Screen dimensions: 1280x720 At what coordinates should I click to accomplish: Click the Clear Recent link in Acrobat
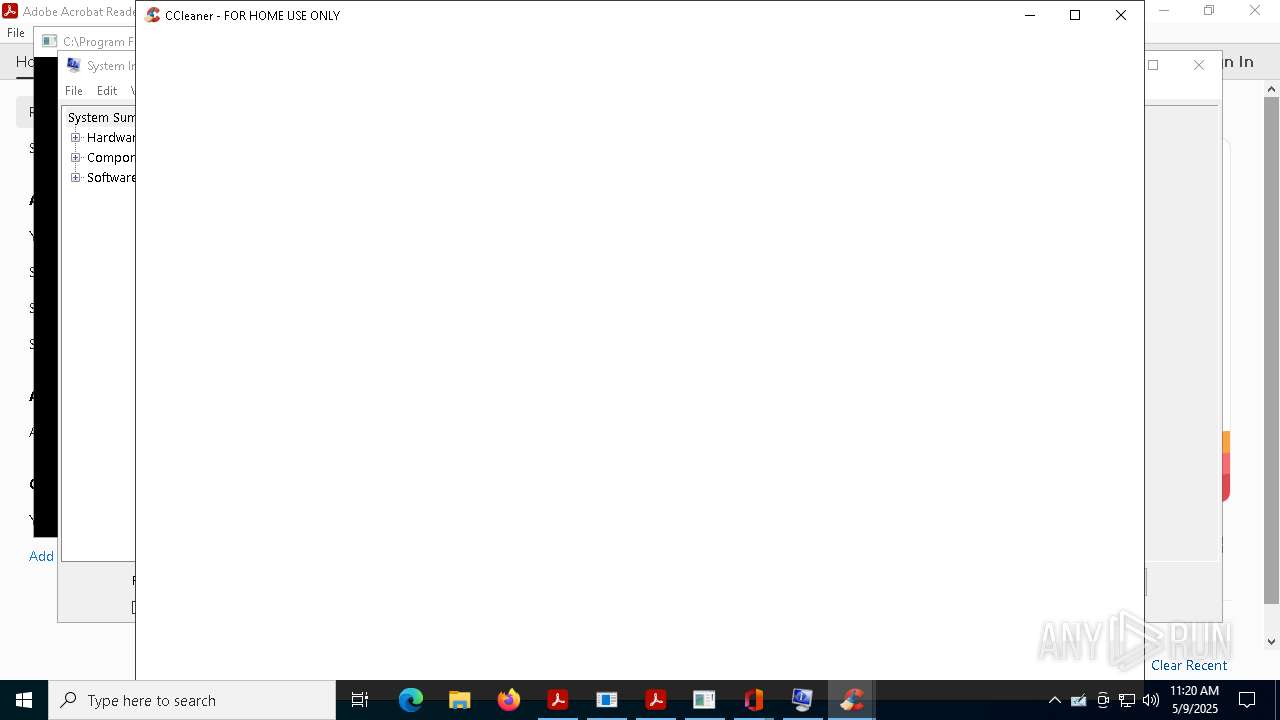[1189, 665]
